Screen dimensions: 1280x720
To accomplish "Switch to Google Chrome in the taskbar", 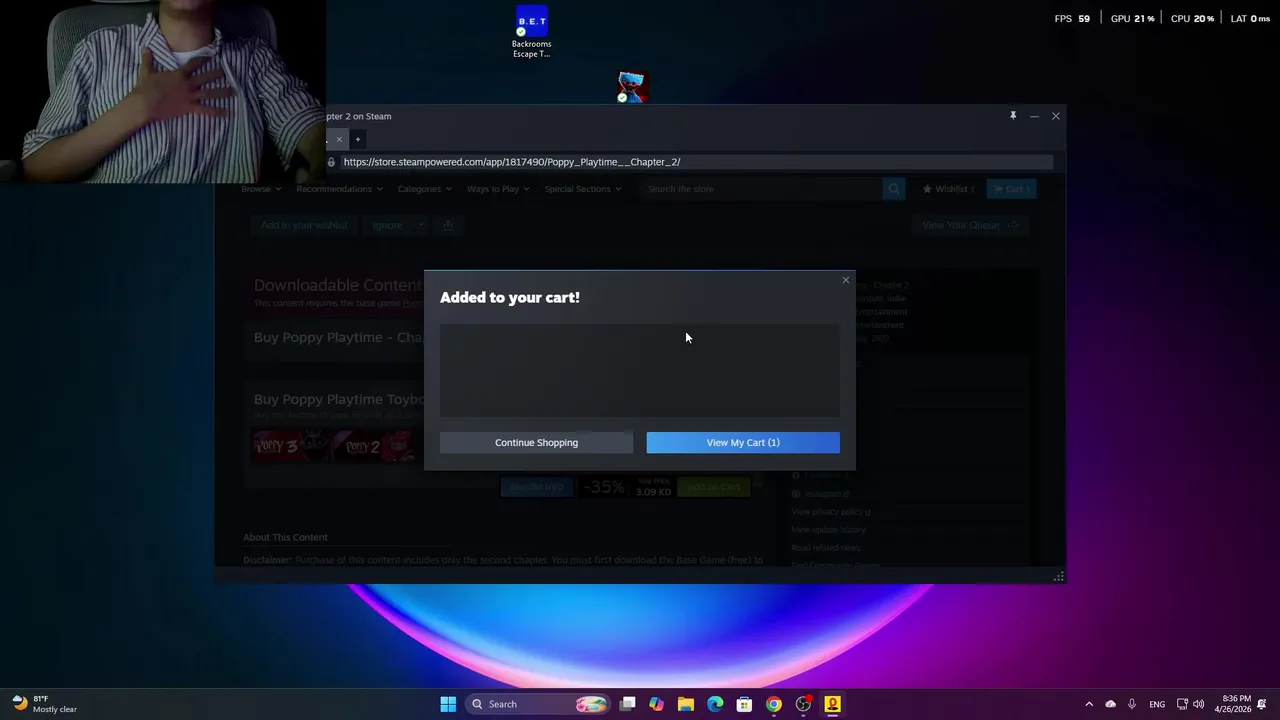I will pos(773,704).
